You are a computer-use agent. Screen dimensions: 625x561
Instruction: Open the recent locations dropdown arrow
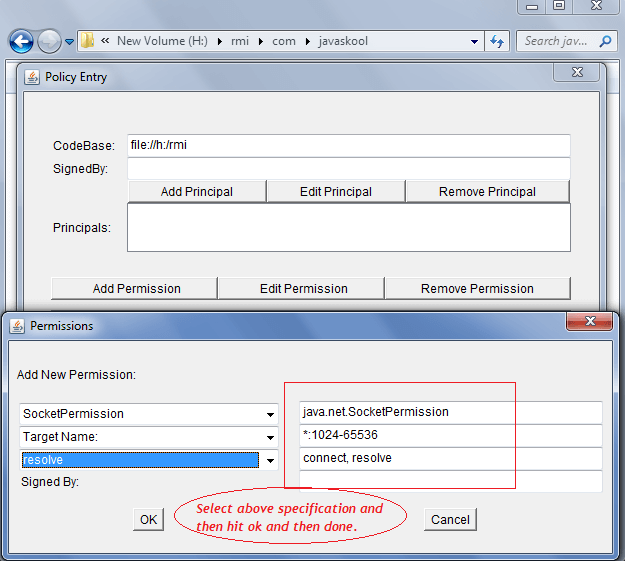[x=70, y=42]
